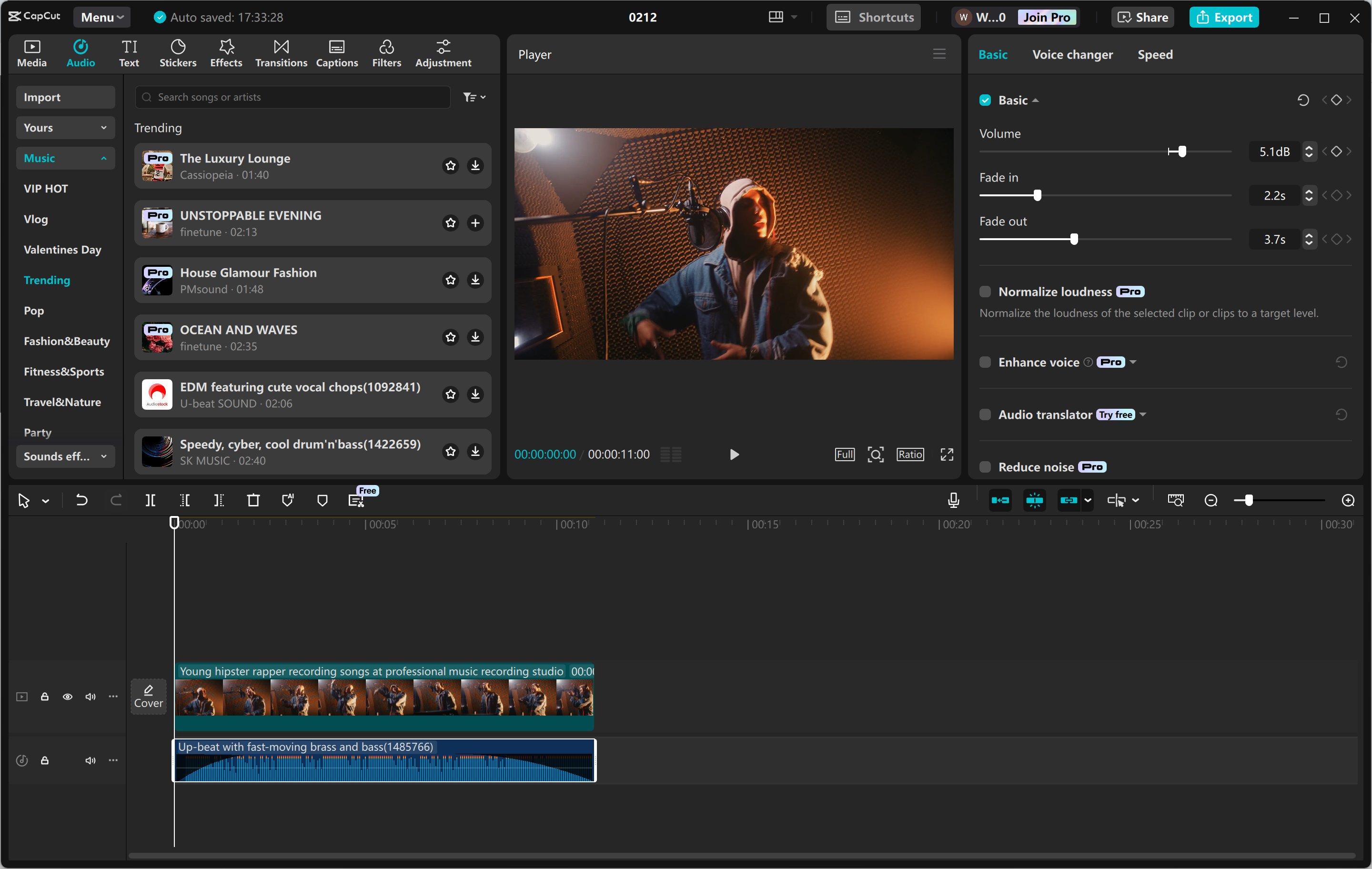Mute the video track speaker icon
Viewport: 1372px width, 869px height.
(x=90, y=697)
